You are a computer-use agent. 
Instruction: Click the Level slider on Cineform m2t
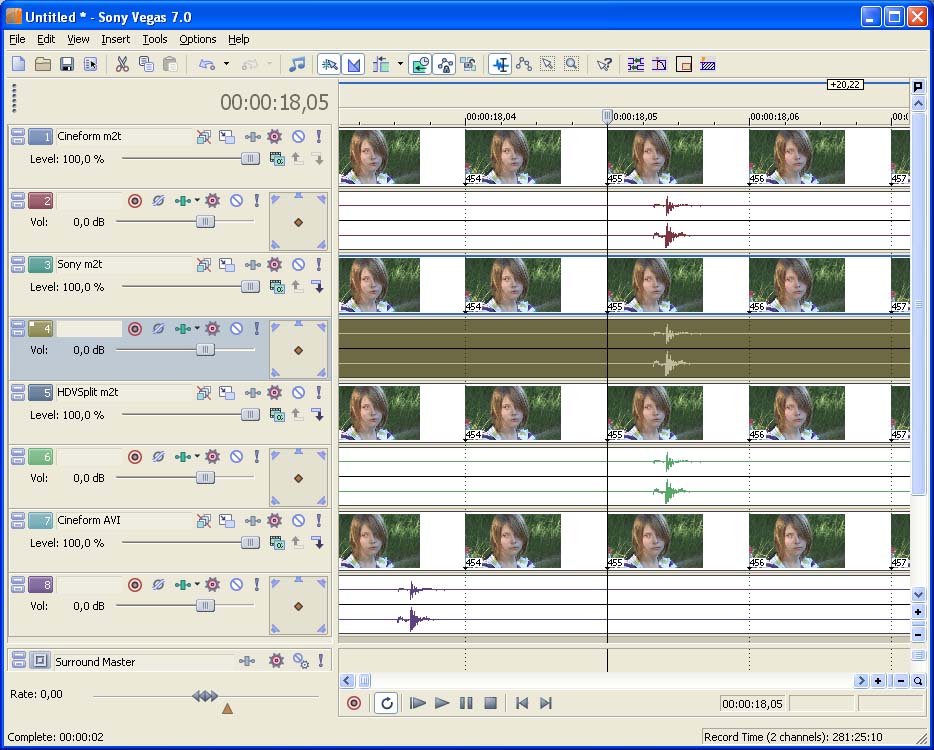pos(250,159)
